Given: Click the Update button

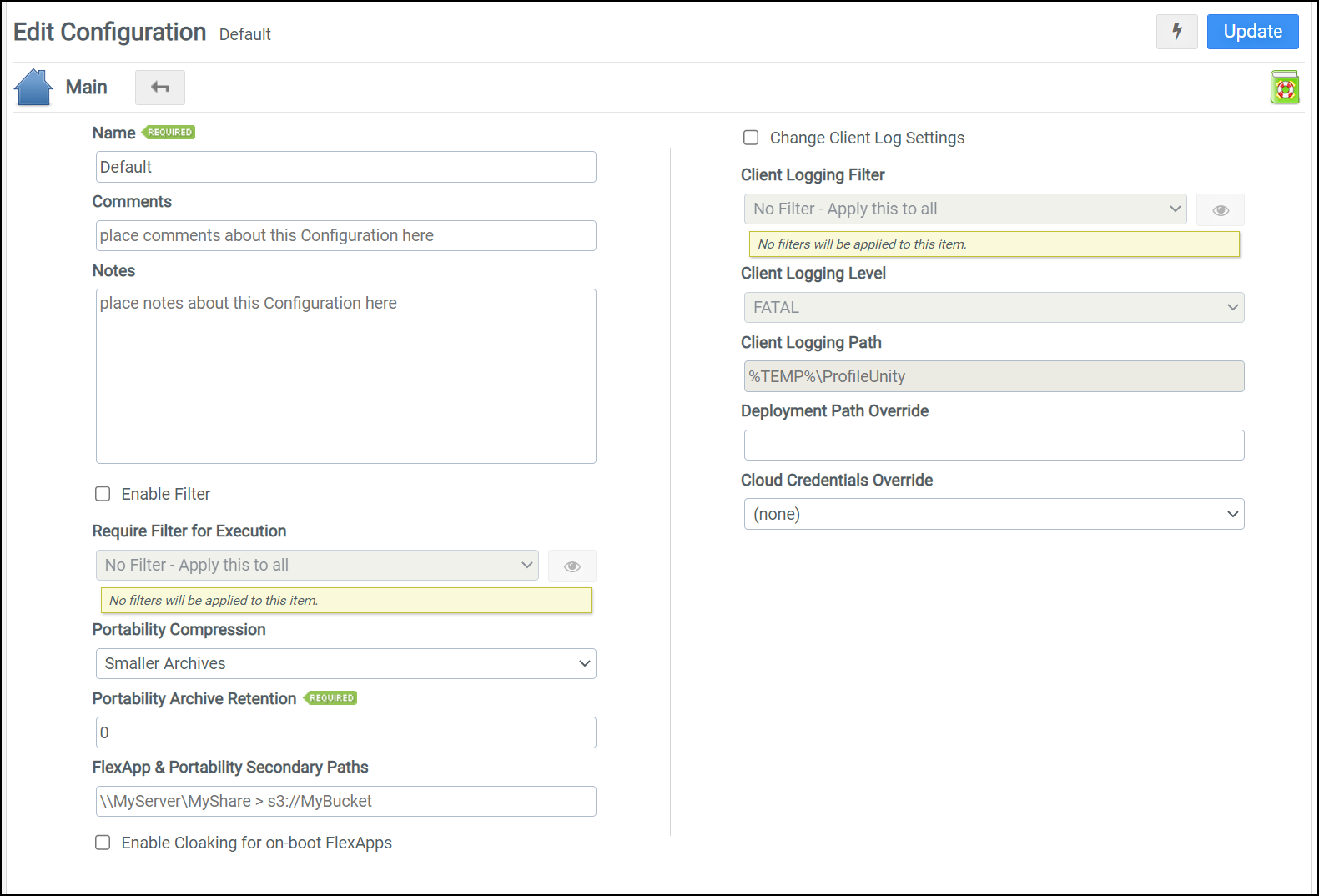Looking at the screenshot, I should [x=1252, y=32].
